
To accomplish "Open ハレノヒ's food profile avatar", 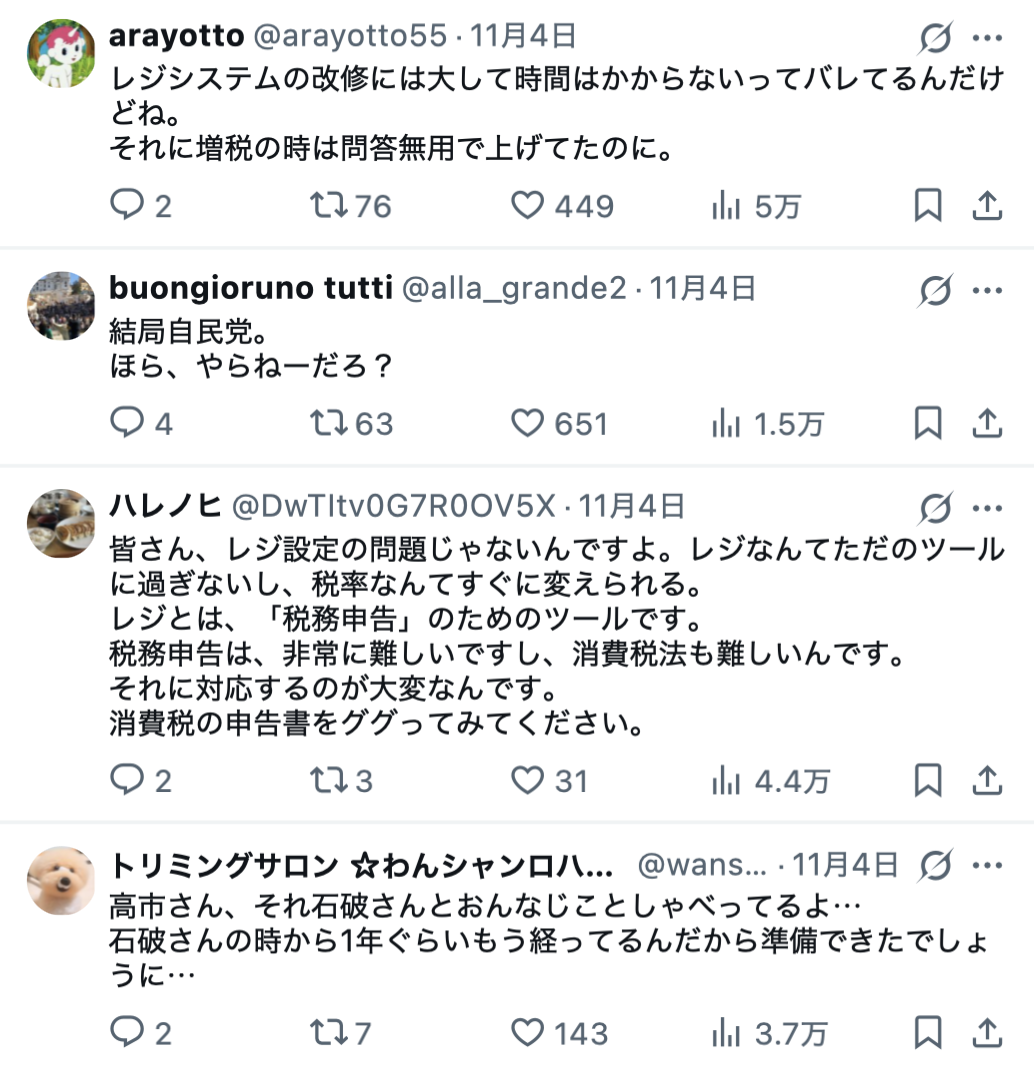I will pos(60,523).
